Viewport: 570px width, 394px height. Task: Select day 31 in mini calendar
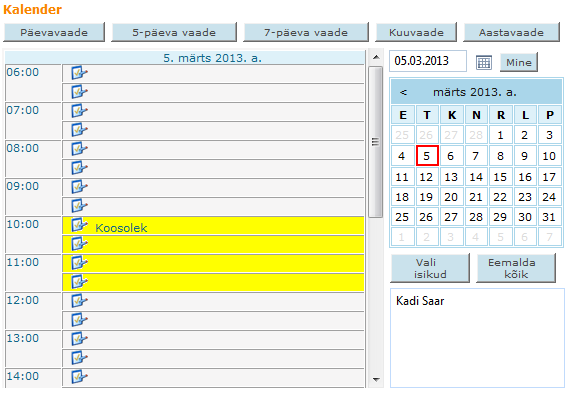(549, 217)
